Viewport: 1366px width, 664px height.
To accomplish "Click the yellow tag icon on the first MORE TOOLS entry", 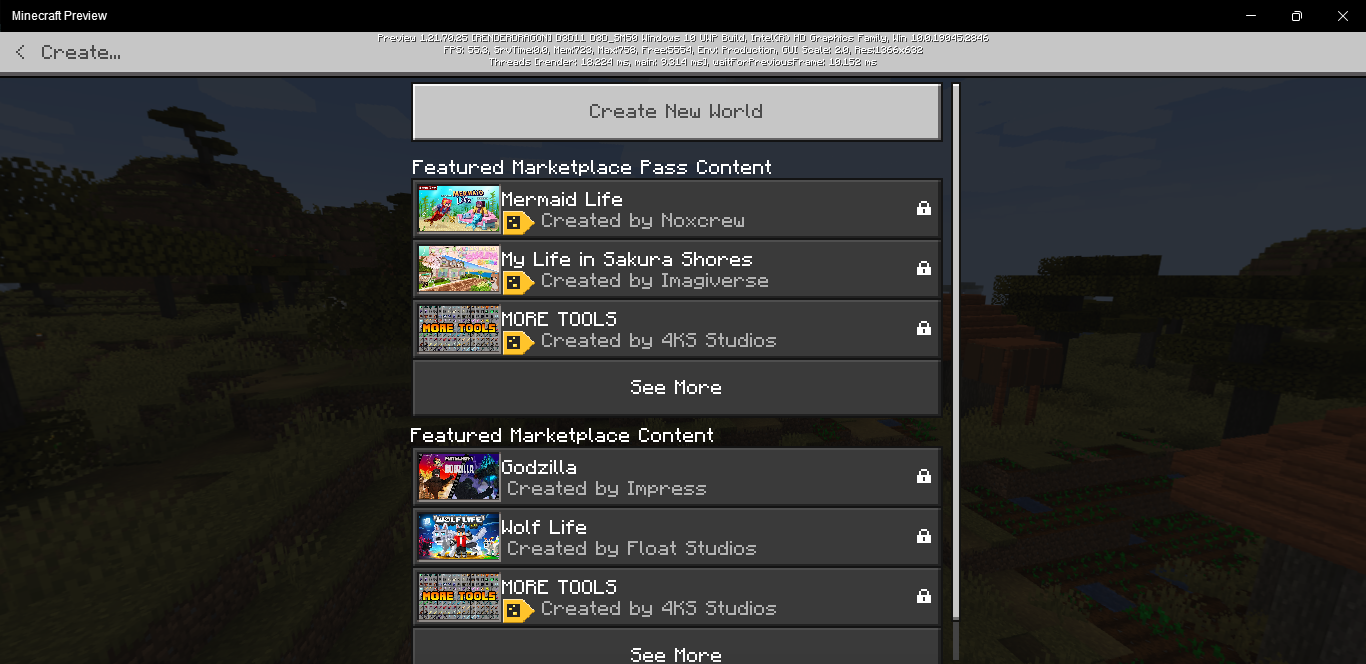I will (x=518, y=341).
